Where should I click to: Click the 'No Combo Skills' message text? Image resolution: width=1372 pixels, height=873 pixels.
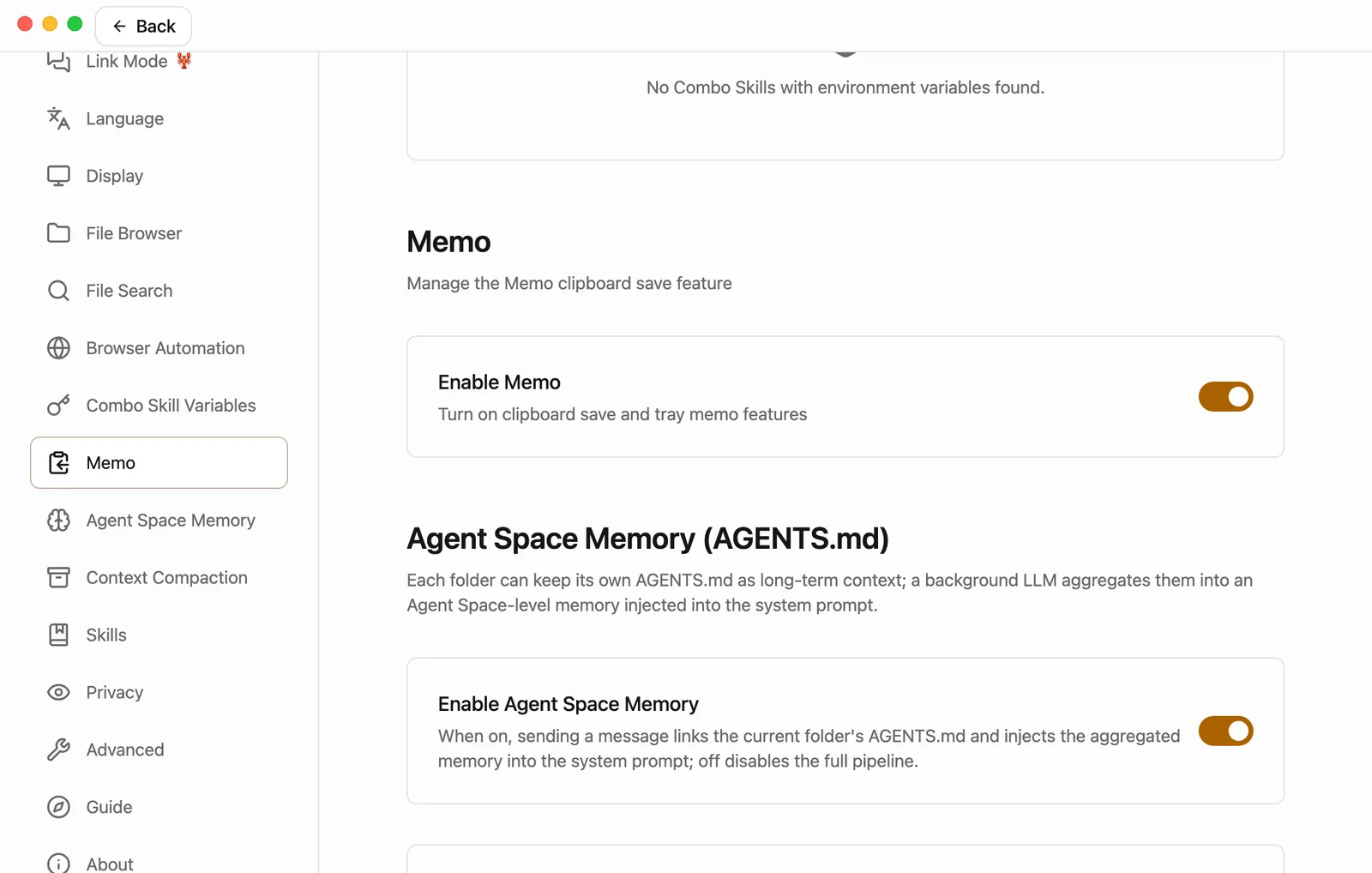click(x=845, y=87)
